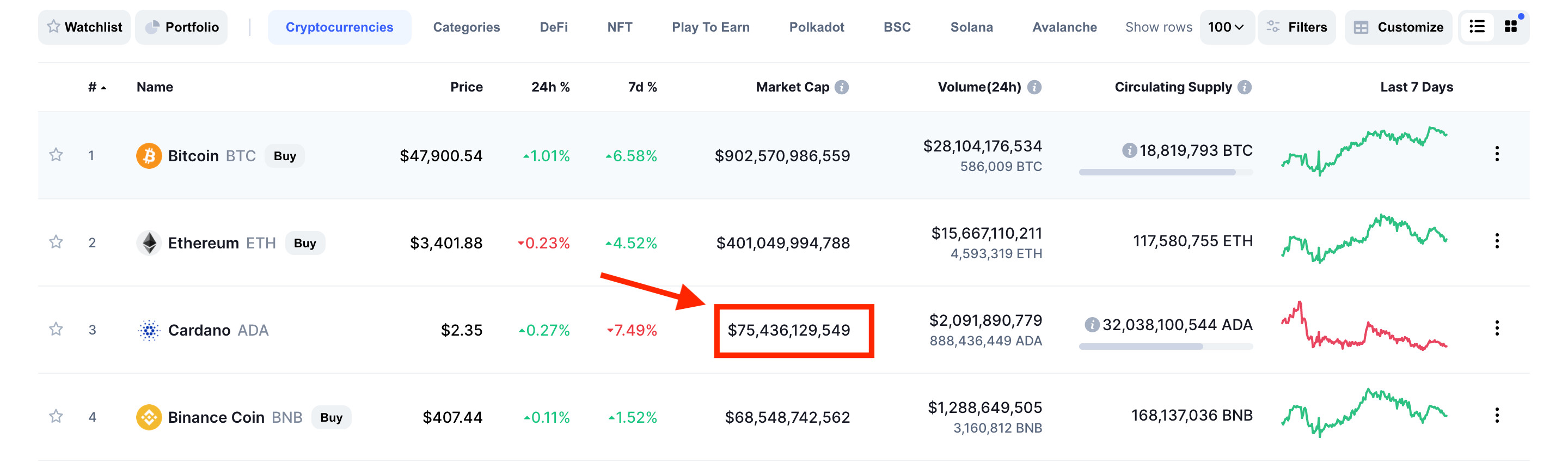This screenshot has width=1568, height=462.
Task: Open the Polkadot tab
Action: pyautogui.click(x=816, y=27)
